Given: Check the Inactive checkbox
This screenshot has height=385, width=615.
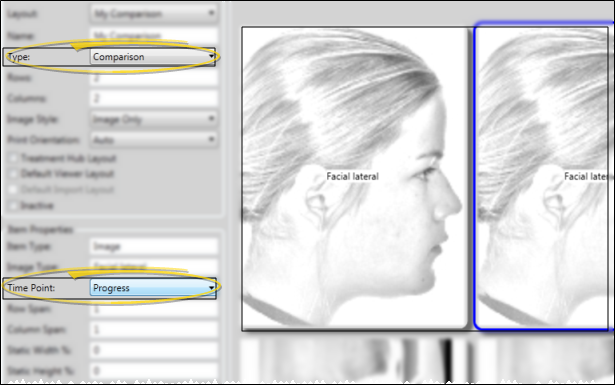Looking at the screenshot, I should pyautogui.click(x=14, y=205).
